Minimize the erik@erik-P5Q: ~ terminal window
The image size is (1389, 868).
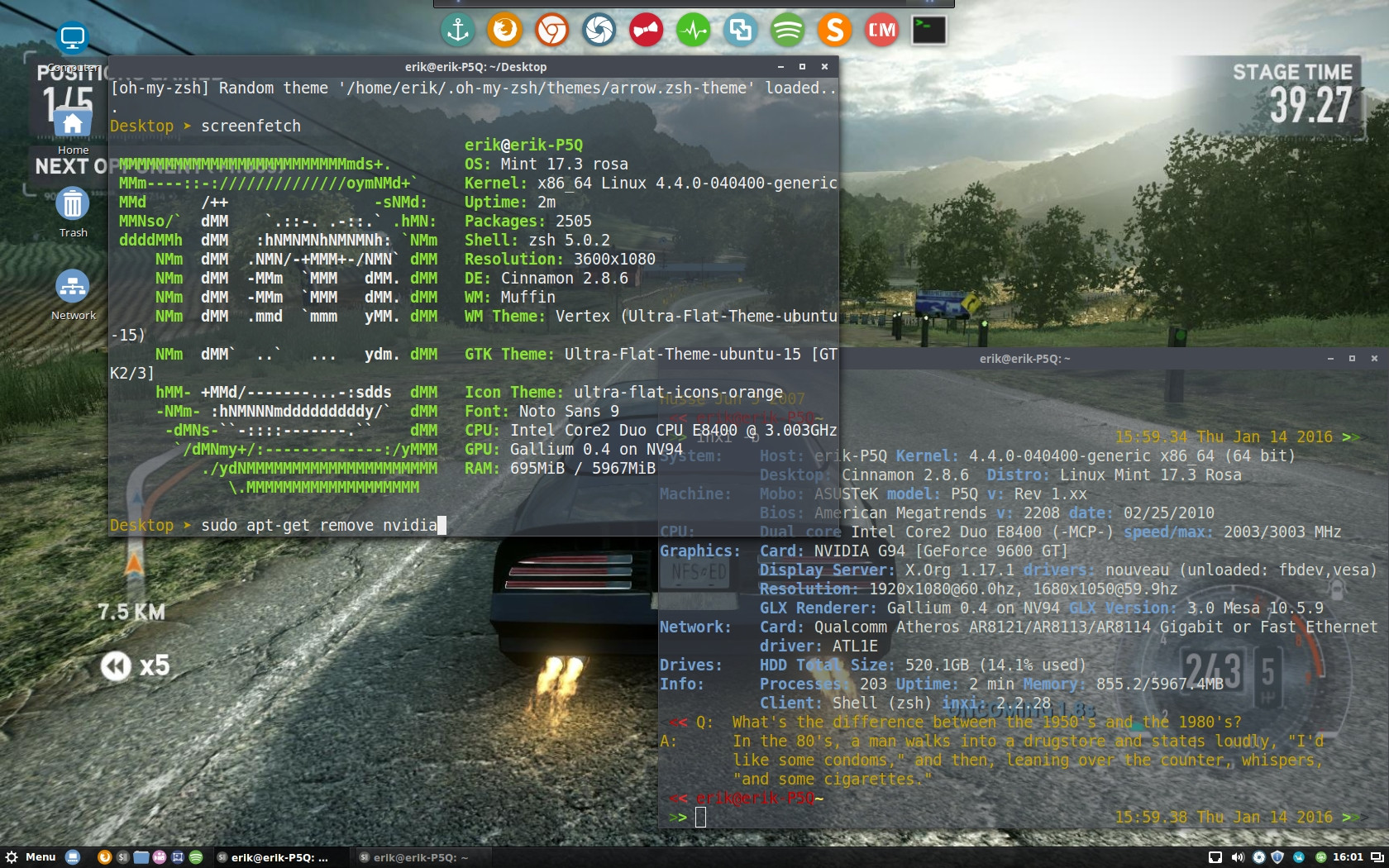click(1330, 359)
